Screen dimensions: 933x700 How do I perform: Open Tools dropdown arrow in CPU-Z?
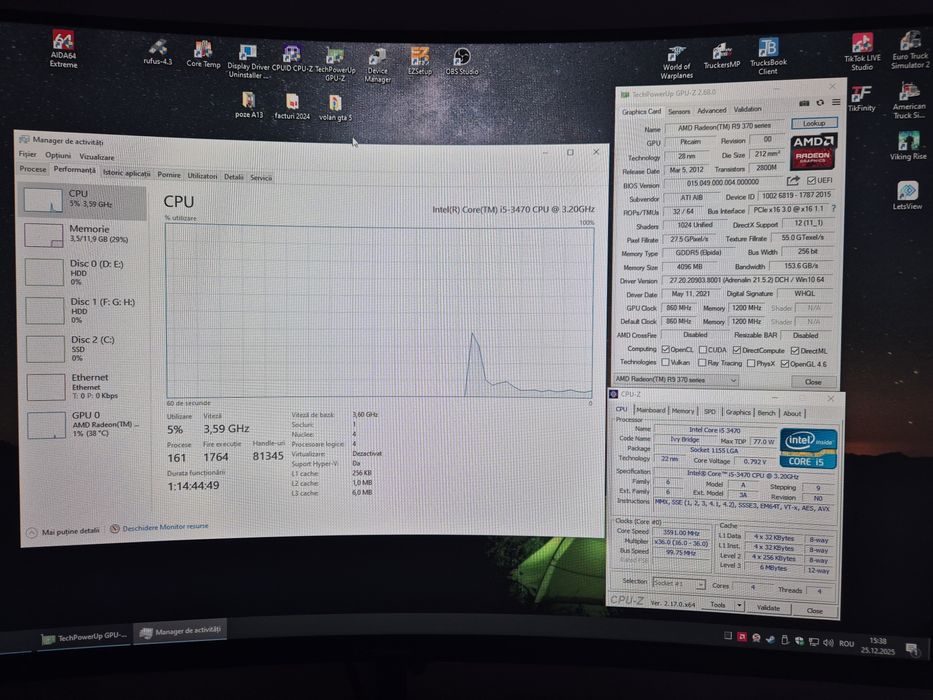739,605
